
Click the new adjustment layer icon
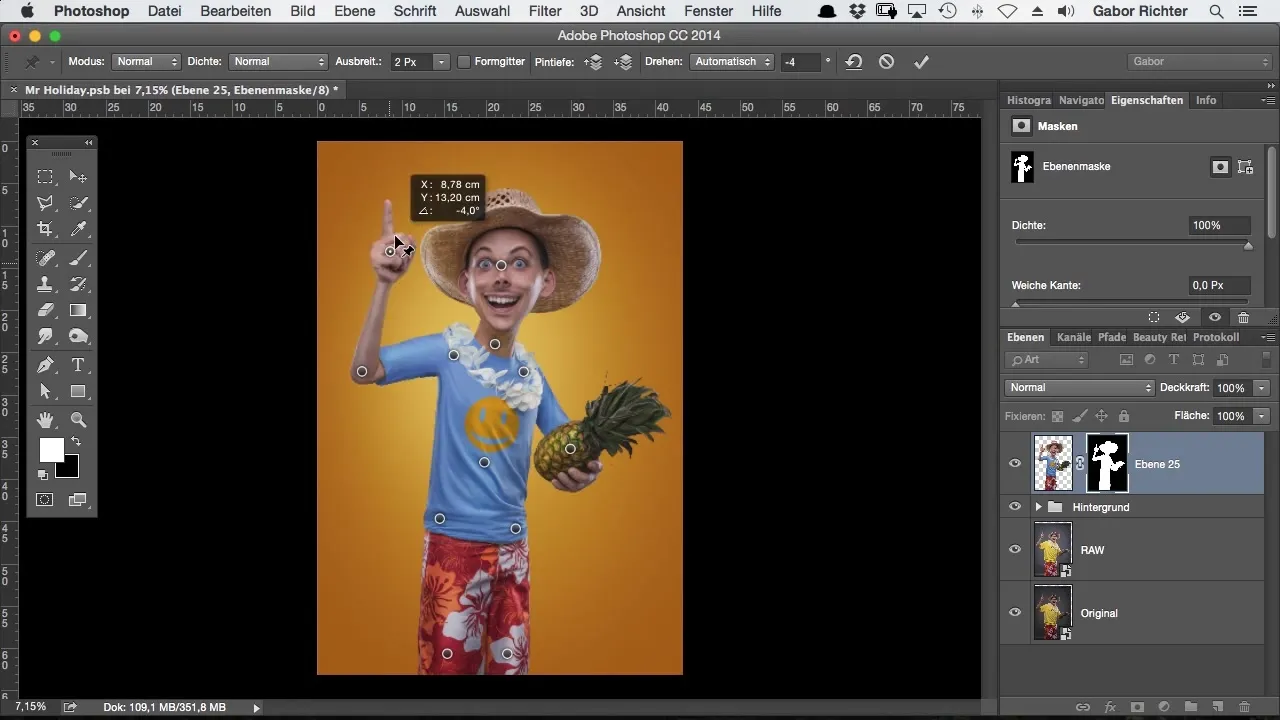1164,707
